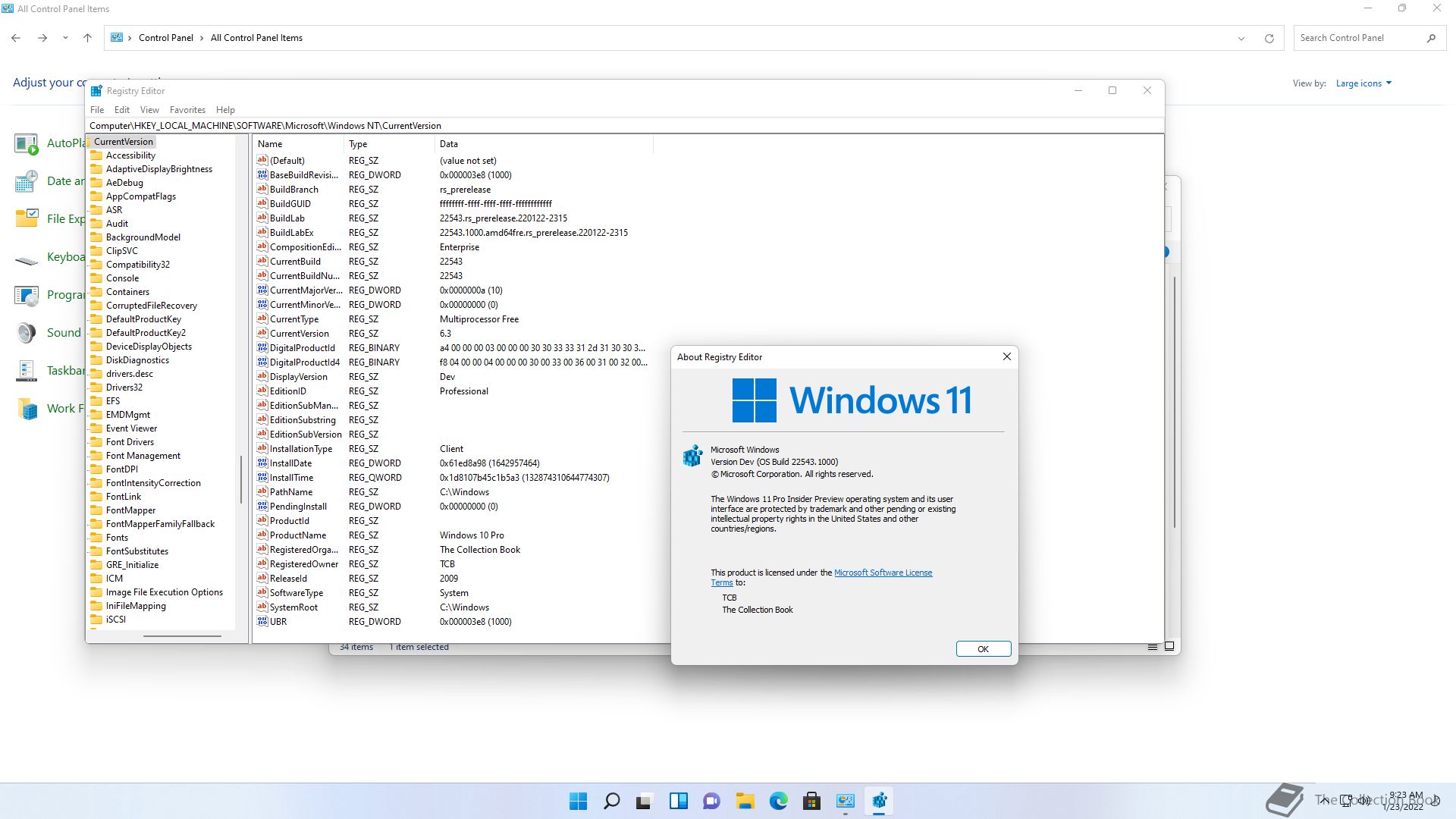Open the View menu in Registry Editor
Image resolution: width=1456 pixels, height=819 pixels.
149,110
